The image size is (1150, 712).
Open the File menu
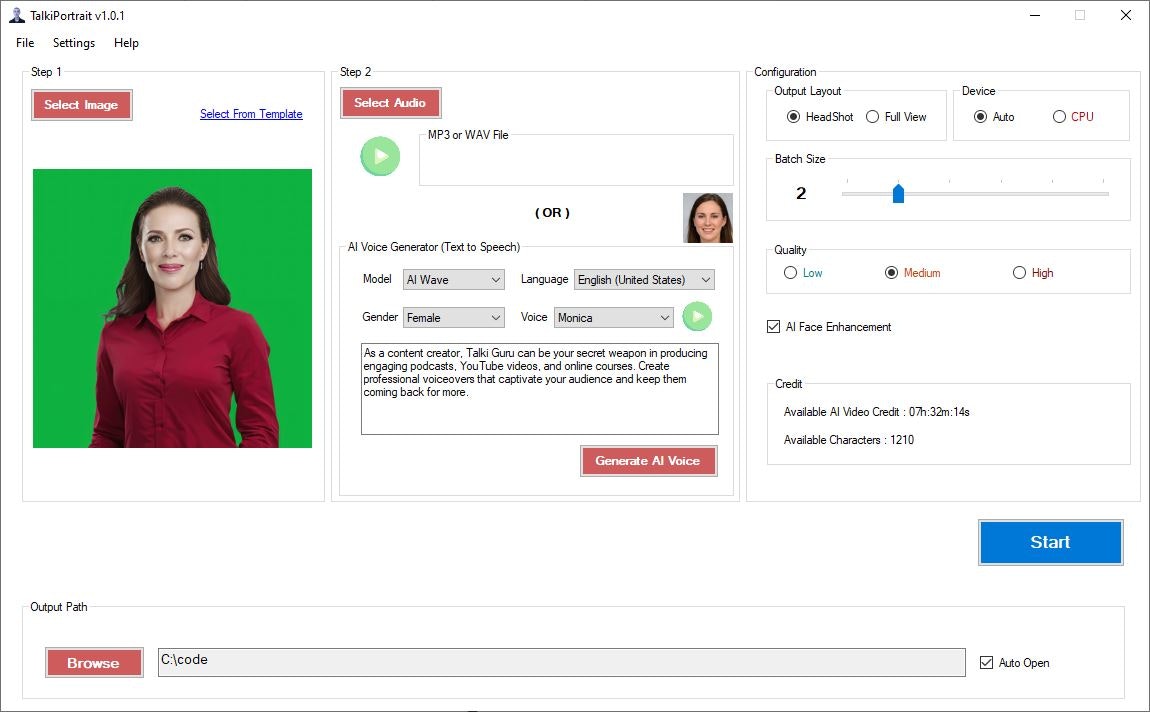click(25, 43)
